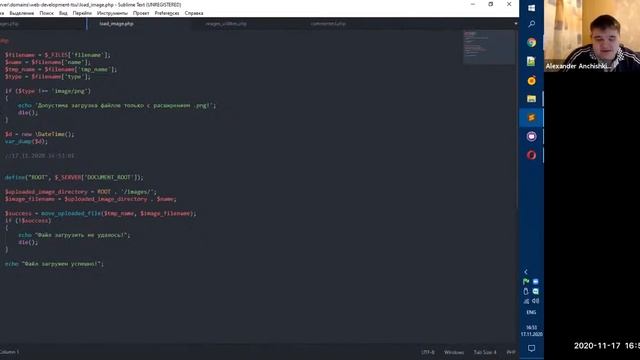The width and height of the screenshot is (640, 360).
Task: Open the Вид menu
Action: click(x=63, y=13)
